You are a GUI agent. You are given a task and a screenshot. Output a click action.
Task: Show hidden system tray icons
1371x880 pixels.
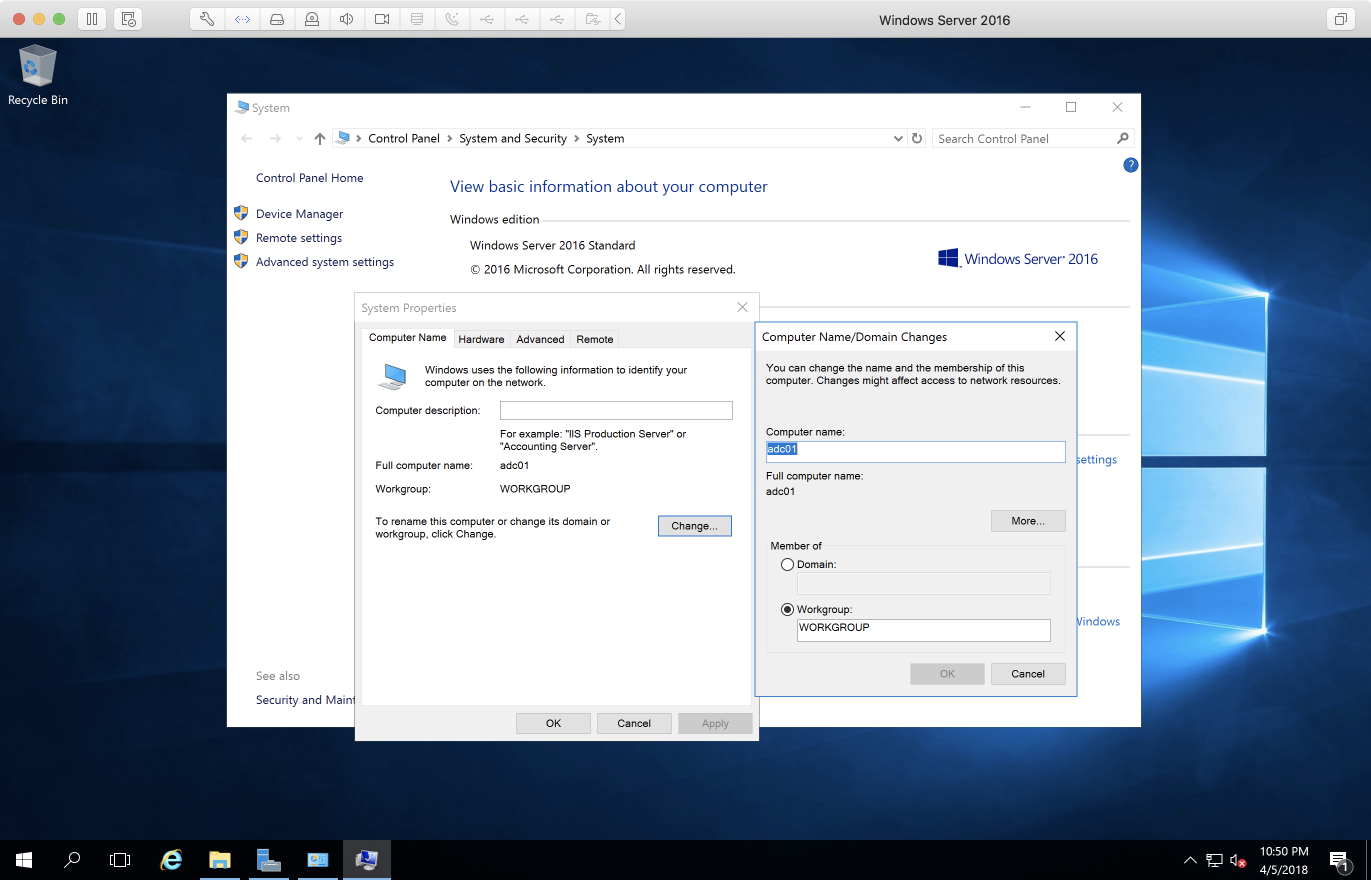click(x=1189, y=860)
